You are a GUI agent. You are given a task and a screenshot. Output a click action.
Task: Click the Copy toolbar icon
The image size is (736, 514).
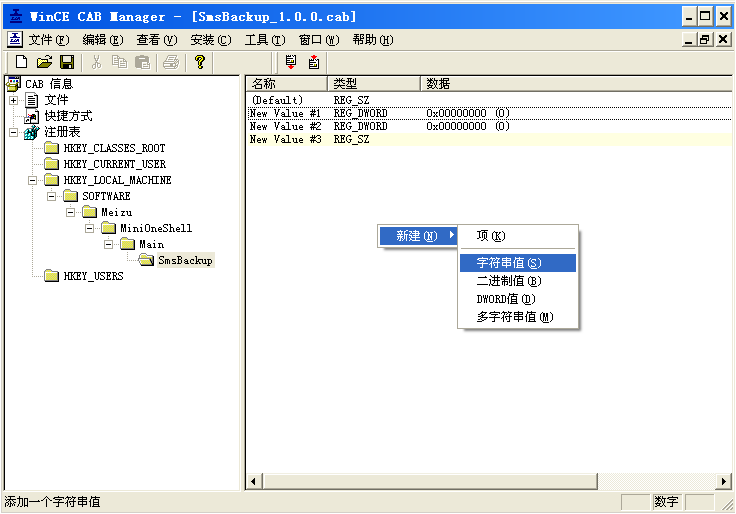pyautogui.click(x=119, y=62)
